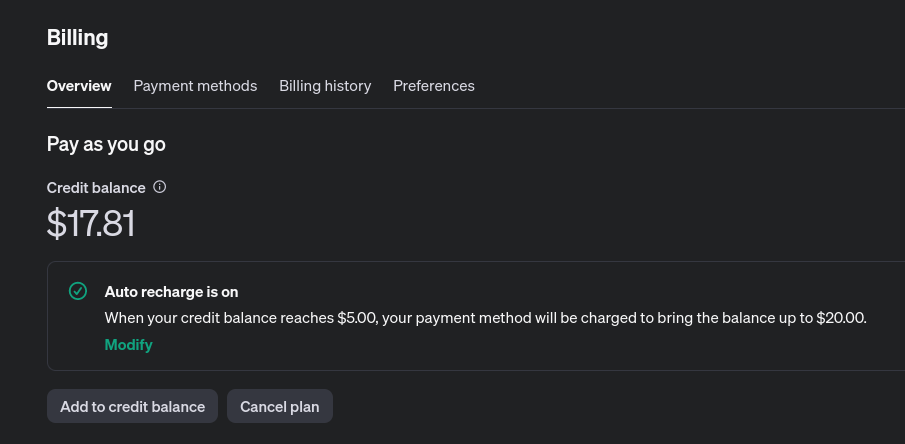The width and height of the screenshot is (905, 444).
Task: Click the active underline beneath Overview
Action: tap(79, 107)
